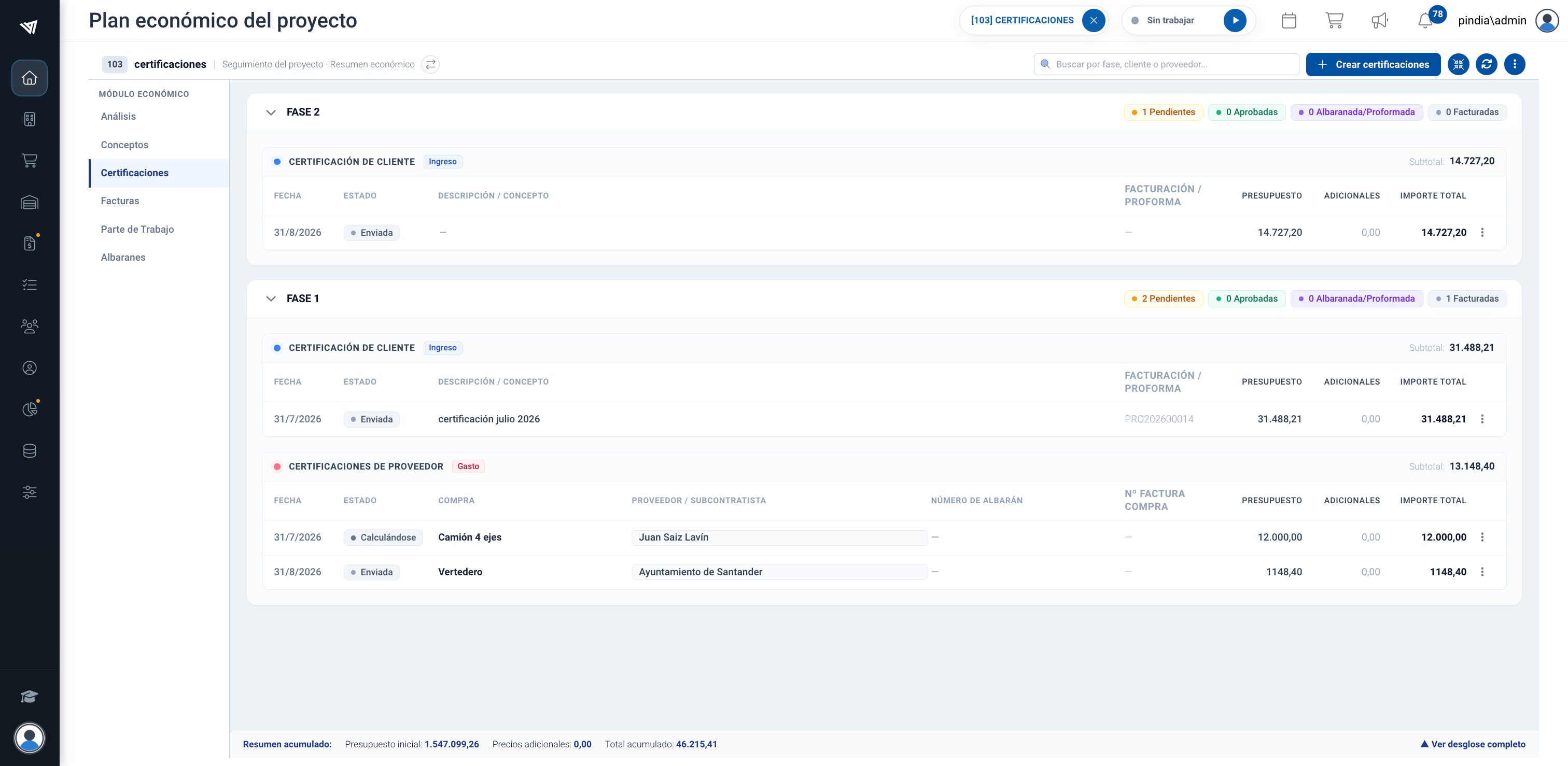
Task: Open the calendar icon in top bar
Action: click(1289, 21)
